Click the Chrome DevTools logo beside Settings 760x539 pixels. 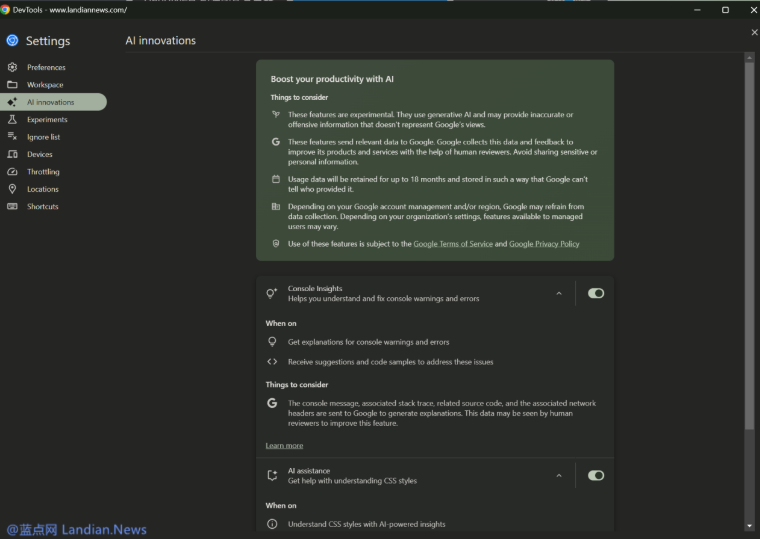tap(12, 41)
